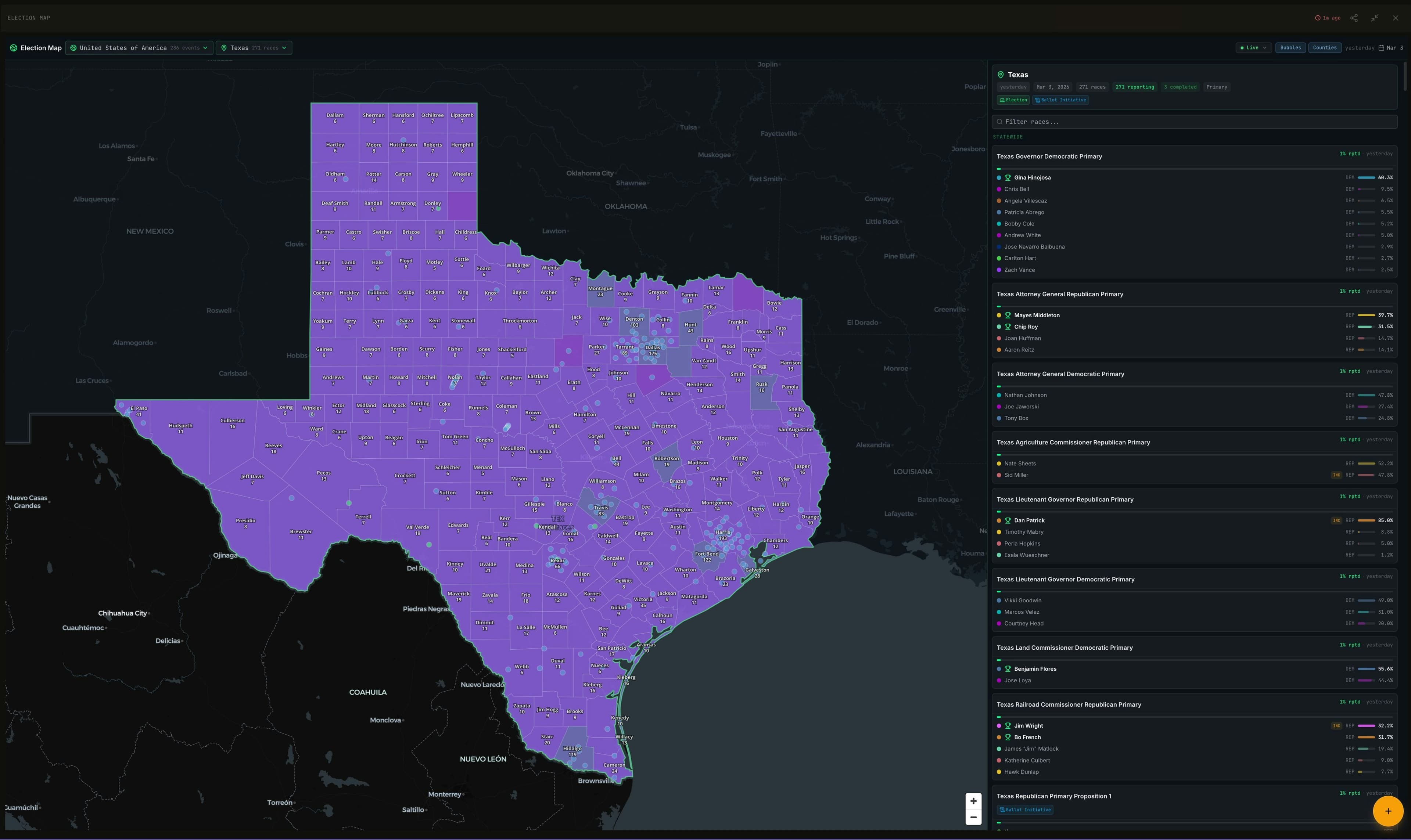Select Harris county on the map
This screenshot has height=840, width=1411.
[x=722, y=535]
